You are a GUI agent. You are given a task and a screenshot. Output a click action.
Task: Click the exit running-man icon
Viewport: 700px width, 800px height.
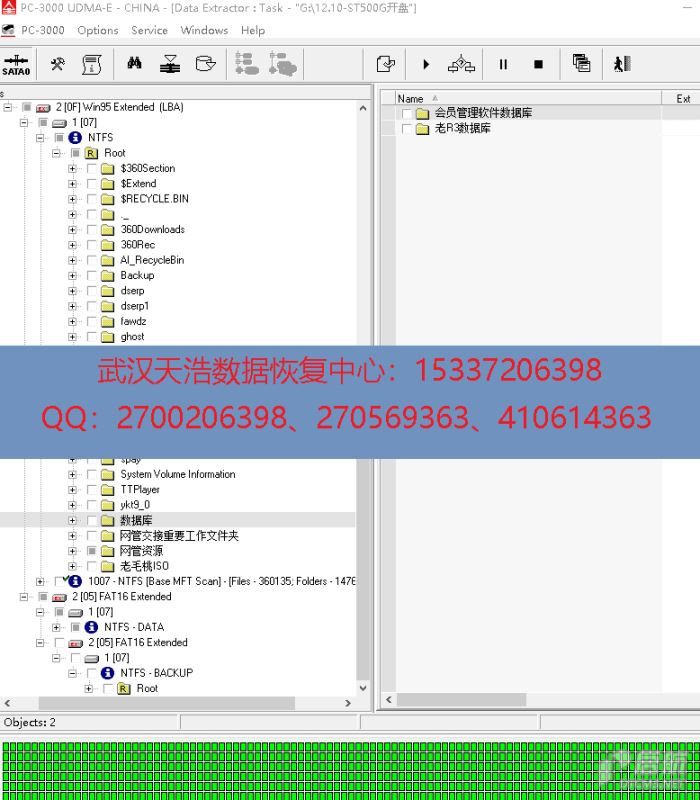[x=622, y=64]
